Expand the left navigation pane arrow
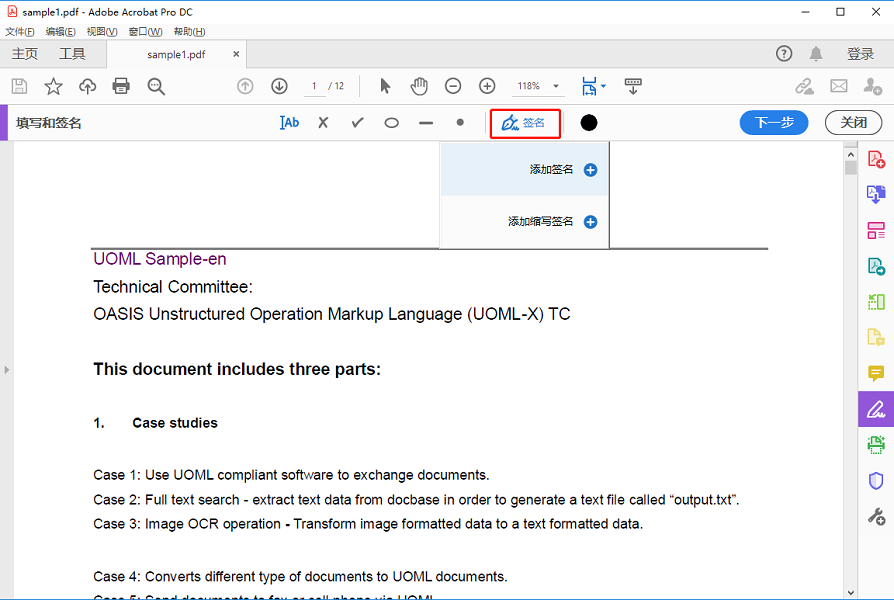Viewport: 894px width, 600px height. point(6,370)
